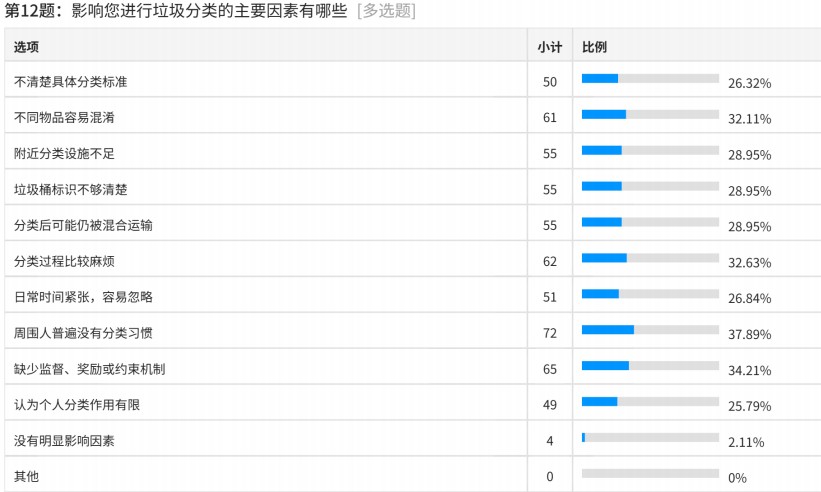Select 分类后可能仍被混合运输 option text
The image size is (821, 492).
coord(83,225)
